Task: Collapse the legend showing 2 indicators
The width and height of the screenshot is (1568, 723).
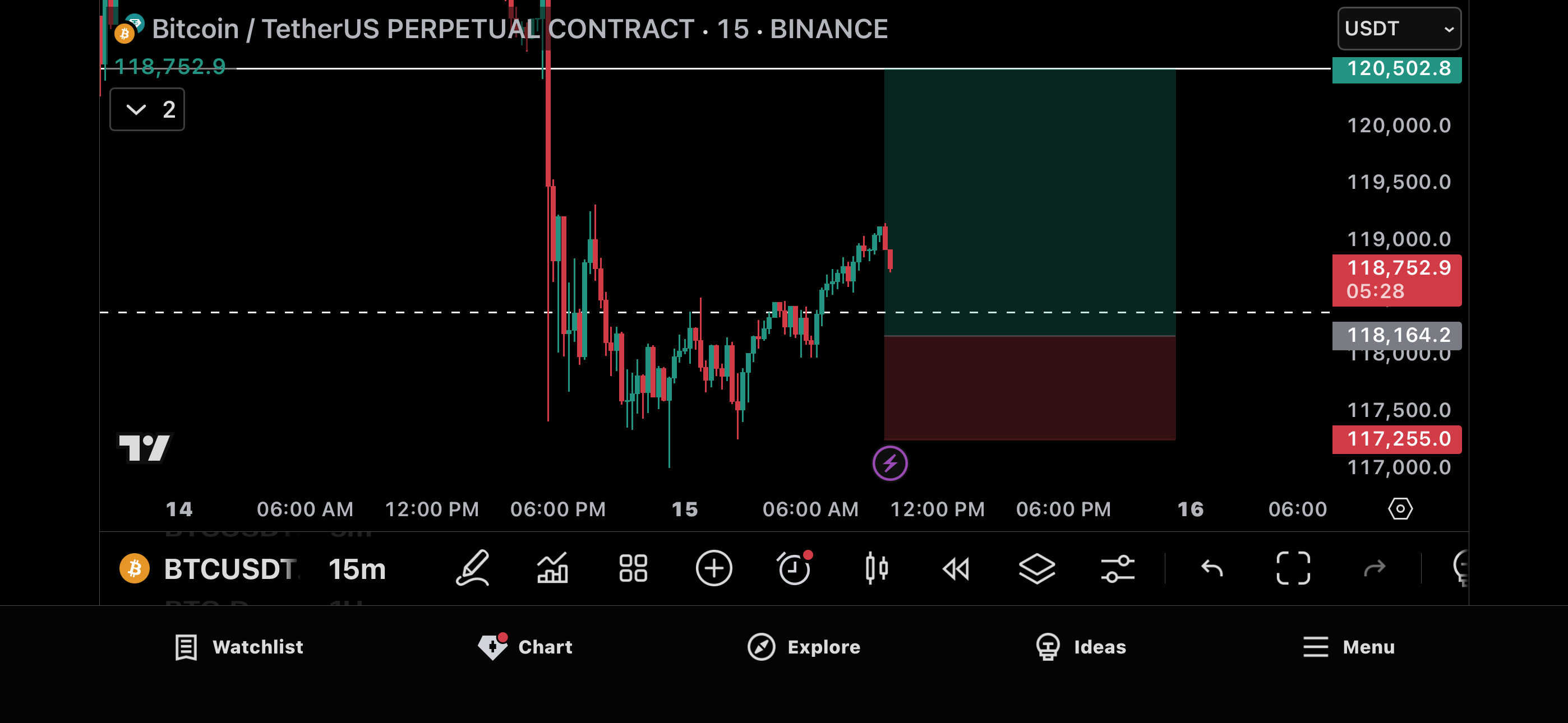Action: pyautogui.click(x=146, y=109)
